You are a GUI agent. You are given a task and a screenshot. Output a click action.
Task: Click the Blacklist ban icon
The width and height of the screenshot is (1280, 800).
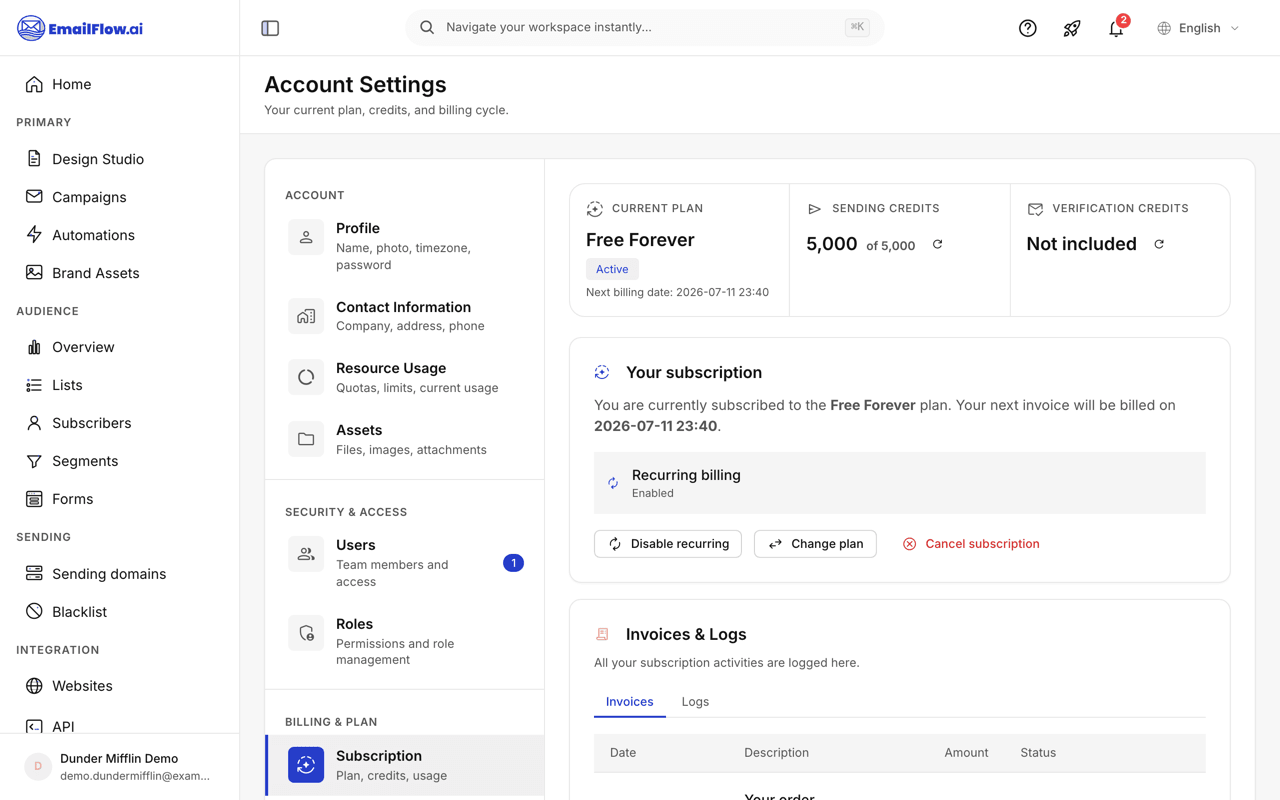(34, 612)
